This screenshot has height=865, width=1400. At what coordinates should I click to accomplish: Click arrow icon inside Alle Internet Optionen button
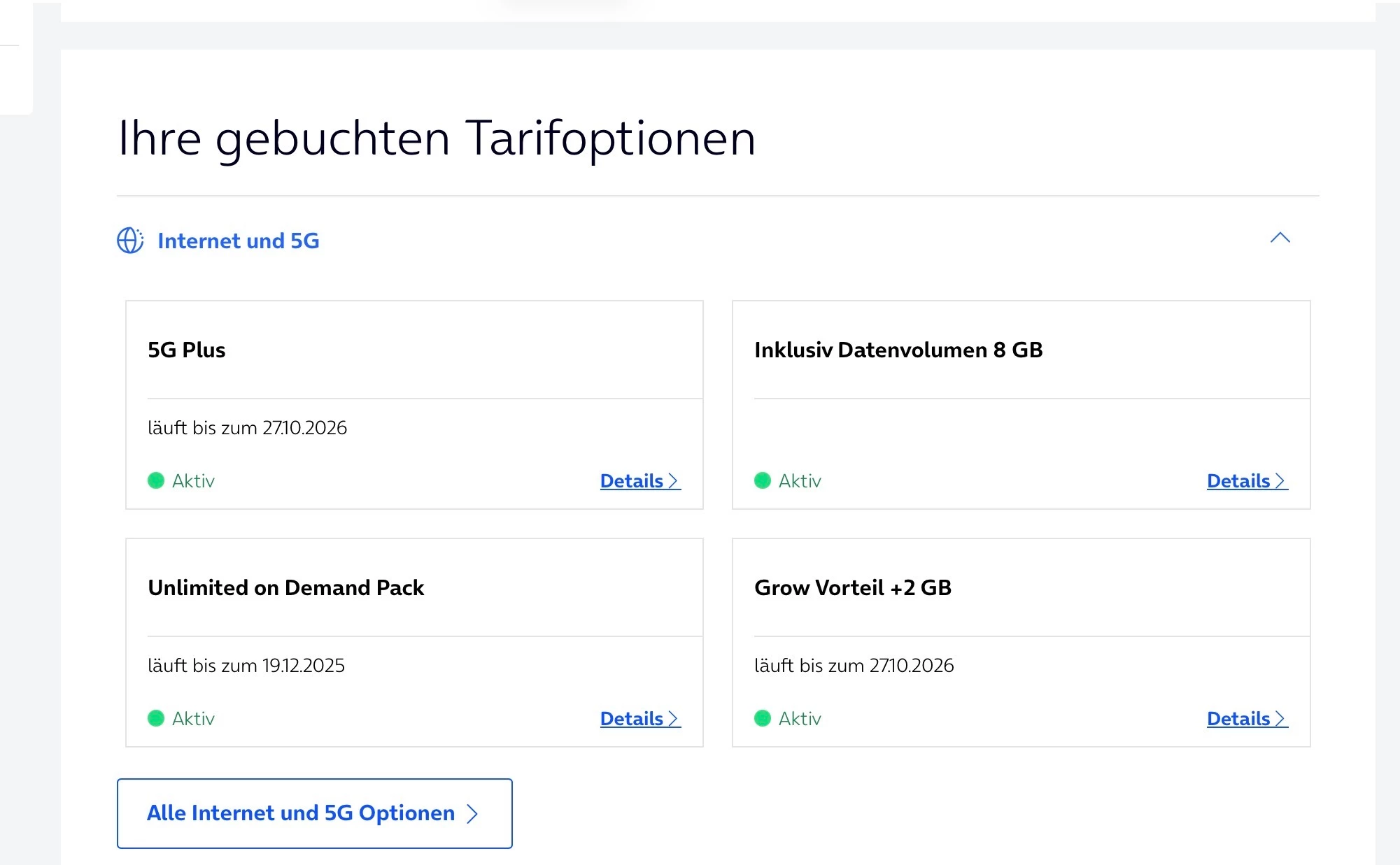[472, 813]
